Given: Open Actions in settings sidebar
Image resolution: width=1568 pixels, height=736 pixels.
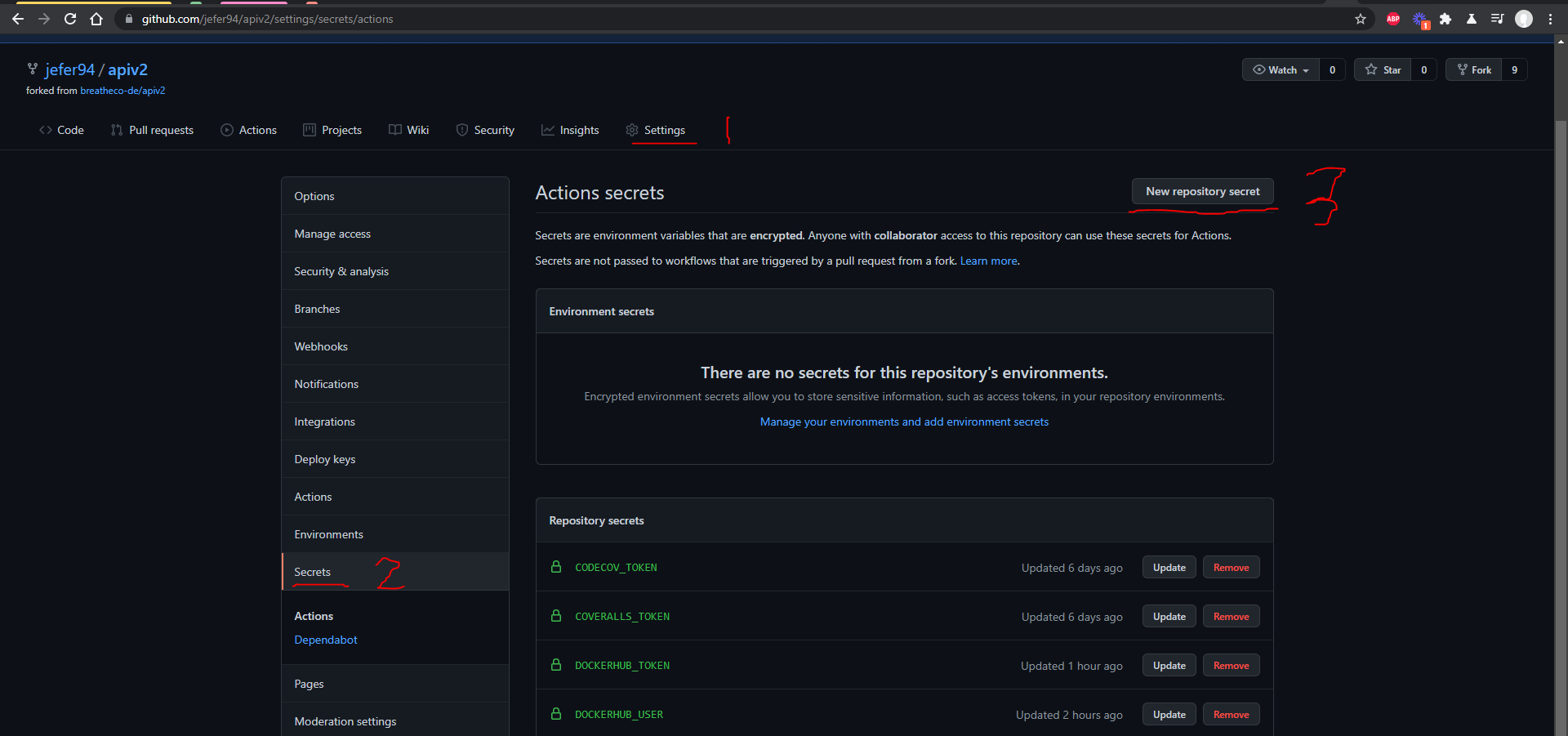Looking at the screenshot, I should (395, 497).
